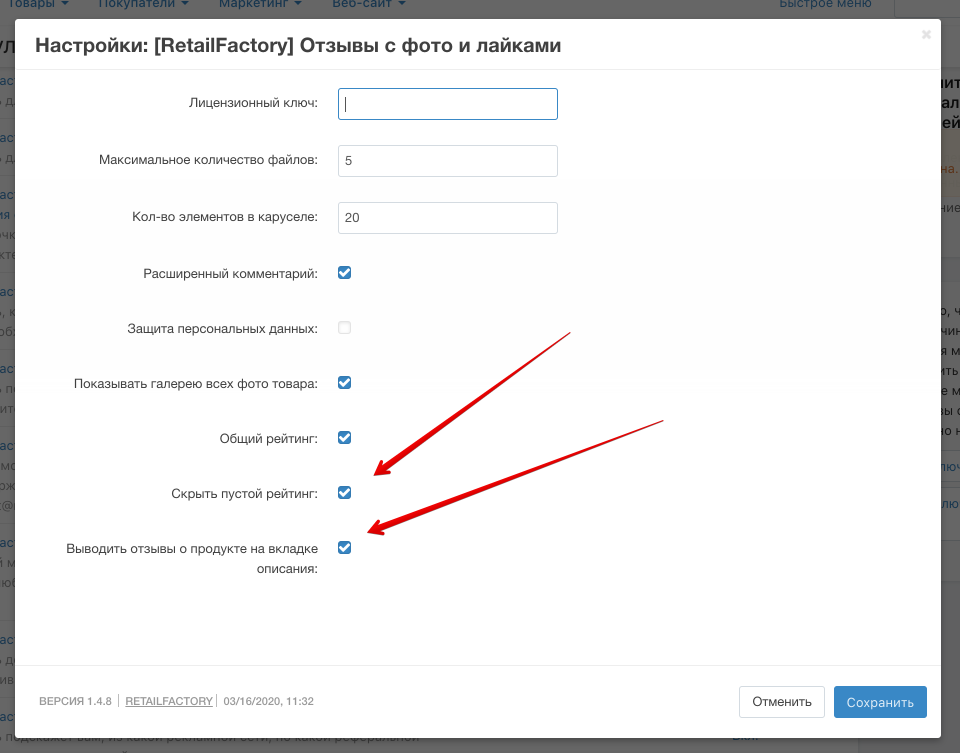The width and height of the screenshot is (960, 753).
Task: Enable the Защита персональных данных checkbox
Action: tap(345, 328)
